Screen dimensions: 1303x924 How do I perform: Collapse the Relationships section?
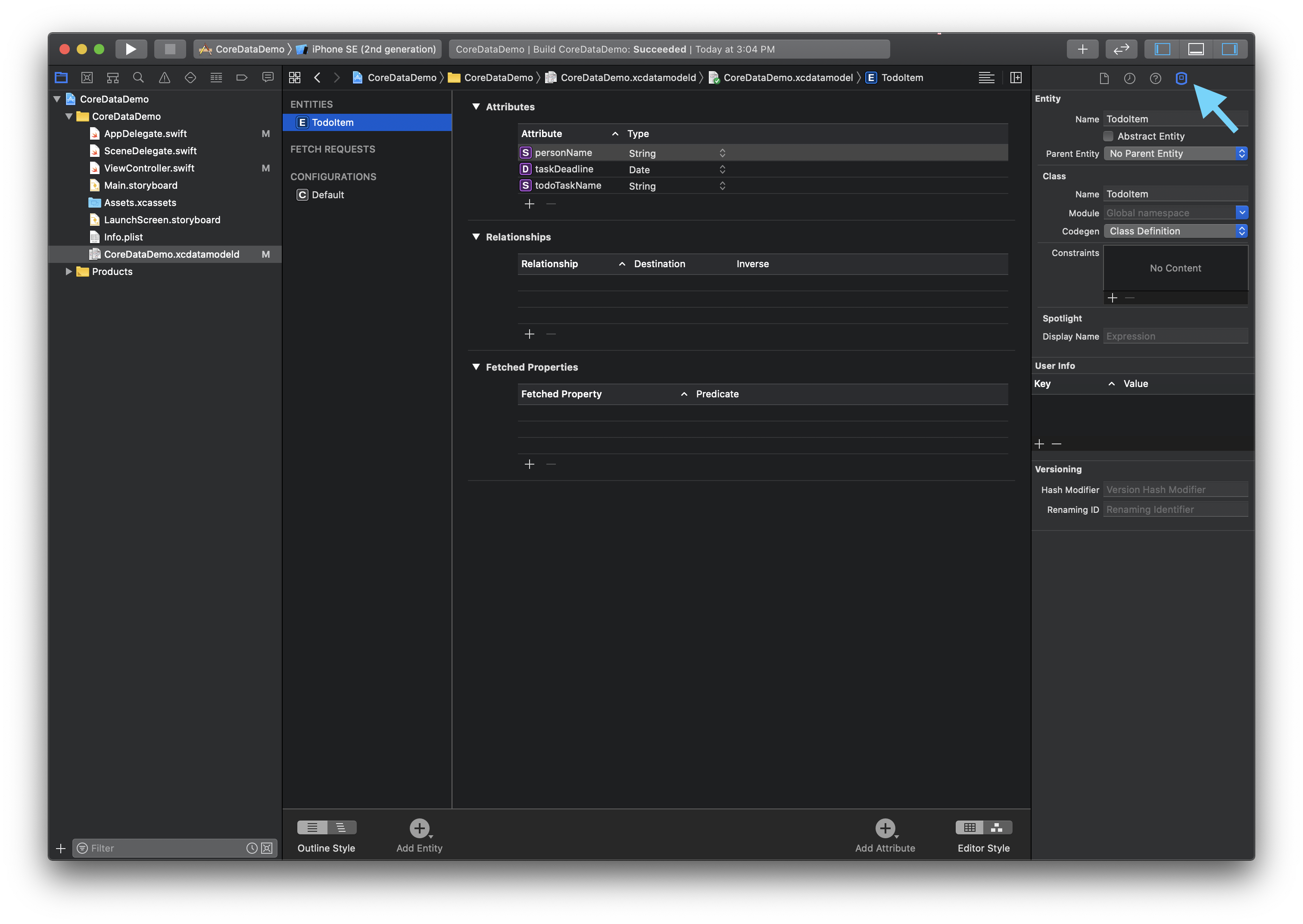[x=476, y=237]
